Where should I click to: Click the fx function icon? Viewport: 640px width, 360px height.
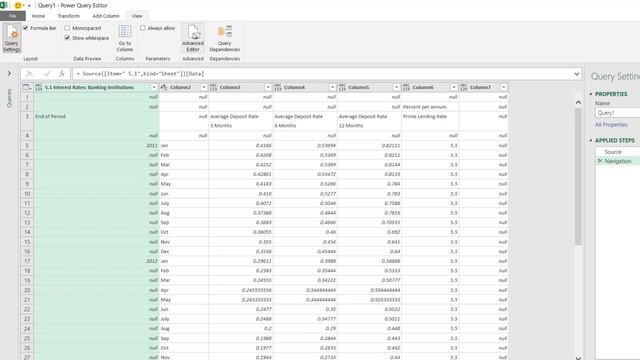[62, 73]
